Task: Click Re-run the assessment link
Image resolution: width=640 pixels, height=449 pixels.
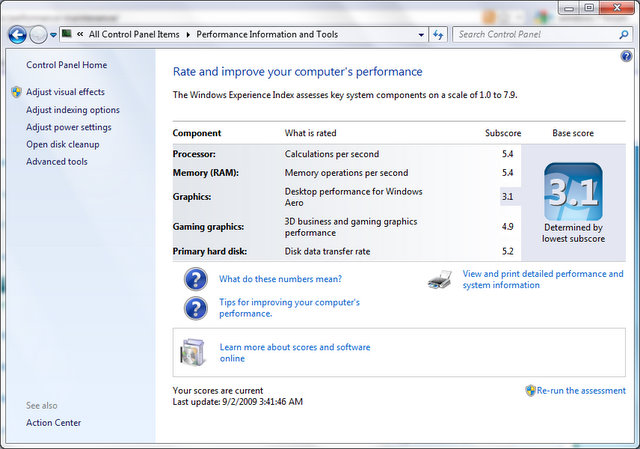Action: click(581, 391)
